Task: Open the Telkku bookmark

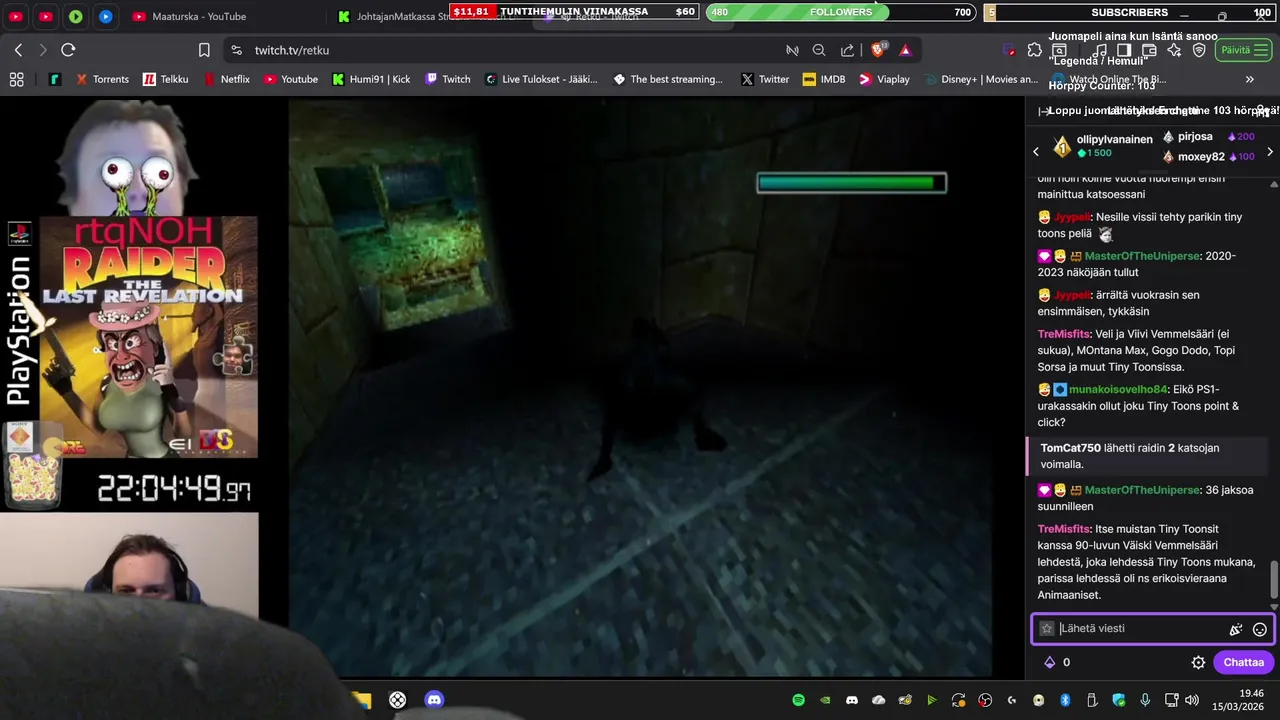Action: 165,79
